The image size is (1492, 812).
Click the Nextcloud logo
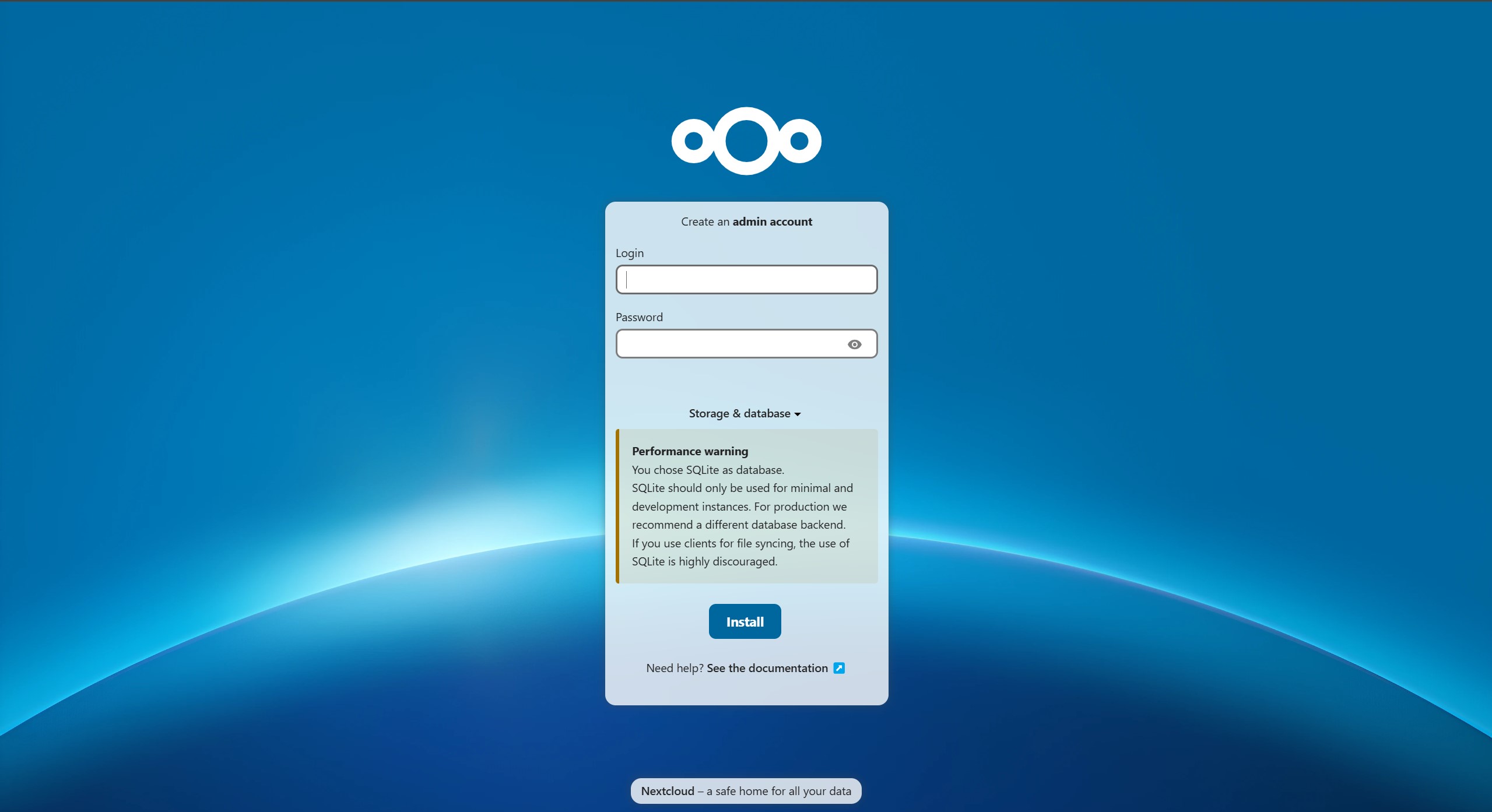pos(746,141)
